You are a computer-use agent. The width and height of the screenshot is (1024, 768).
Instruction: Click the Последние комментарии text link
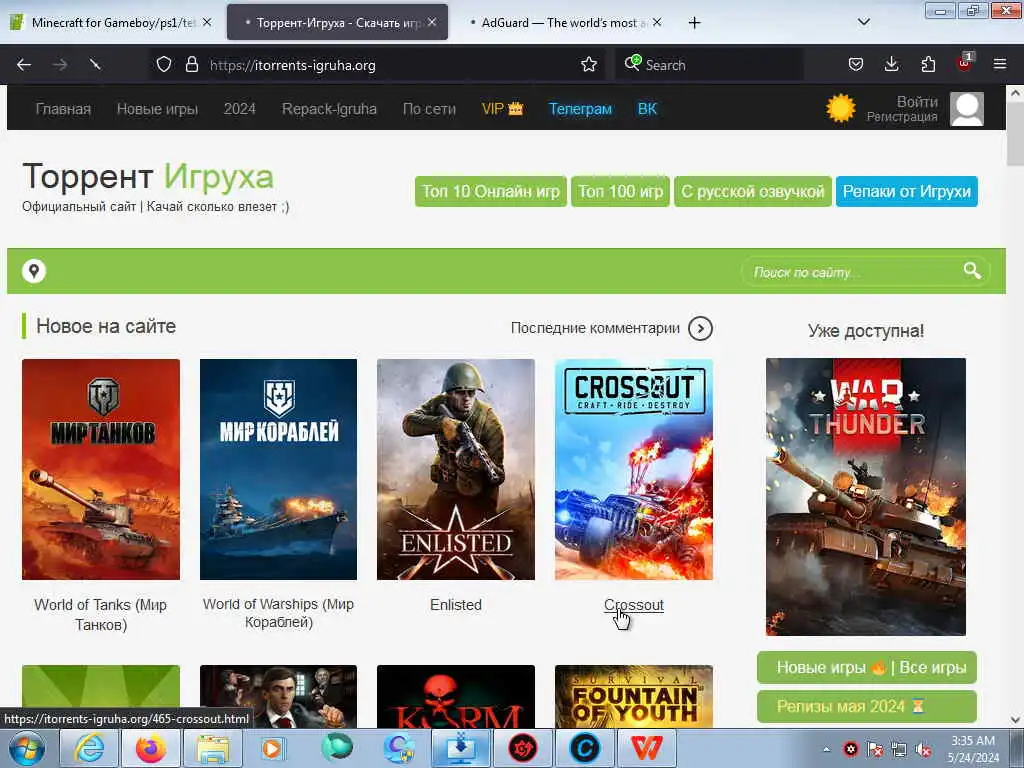(x=595, y=328)
